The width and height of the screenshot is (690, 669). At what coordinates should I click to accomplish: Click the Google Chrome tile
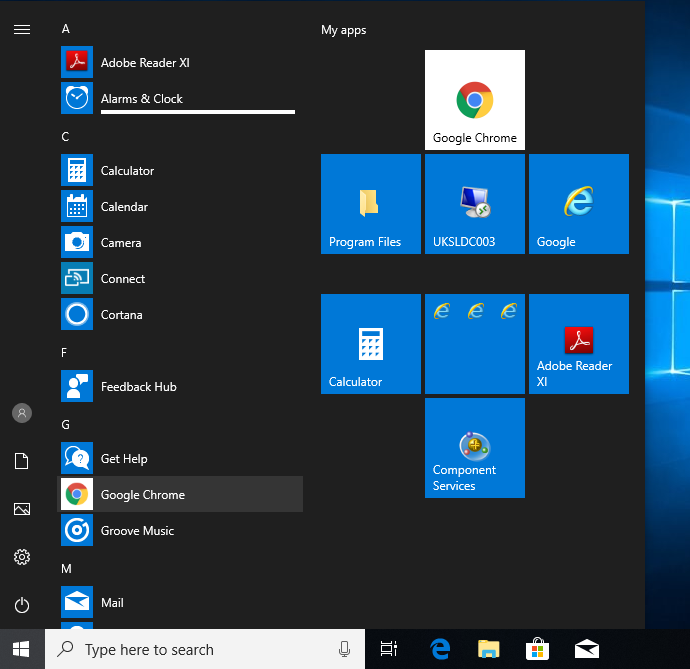click(x=475, y=100)
